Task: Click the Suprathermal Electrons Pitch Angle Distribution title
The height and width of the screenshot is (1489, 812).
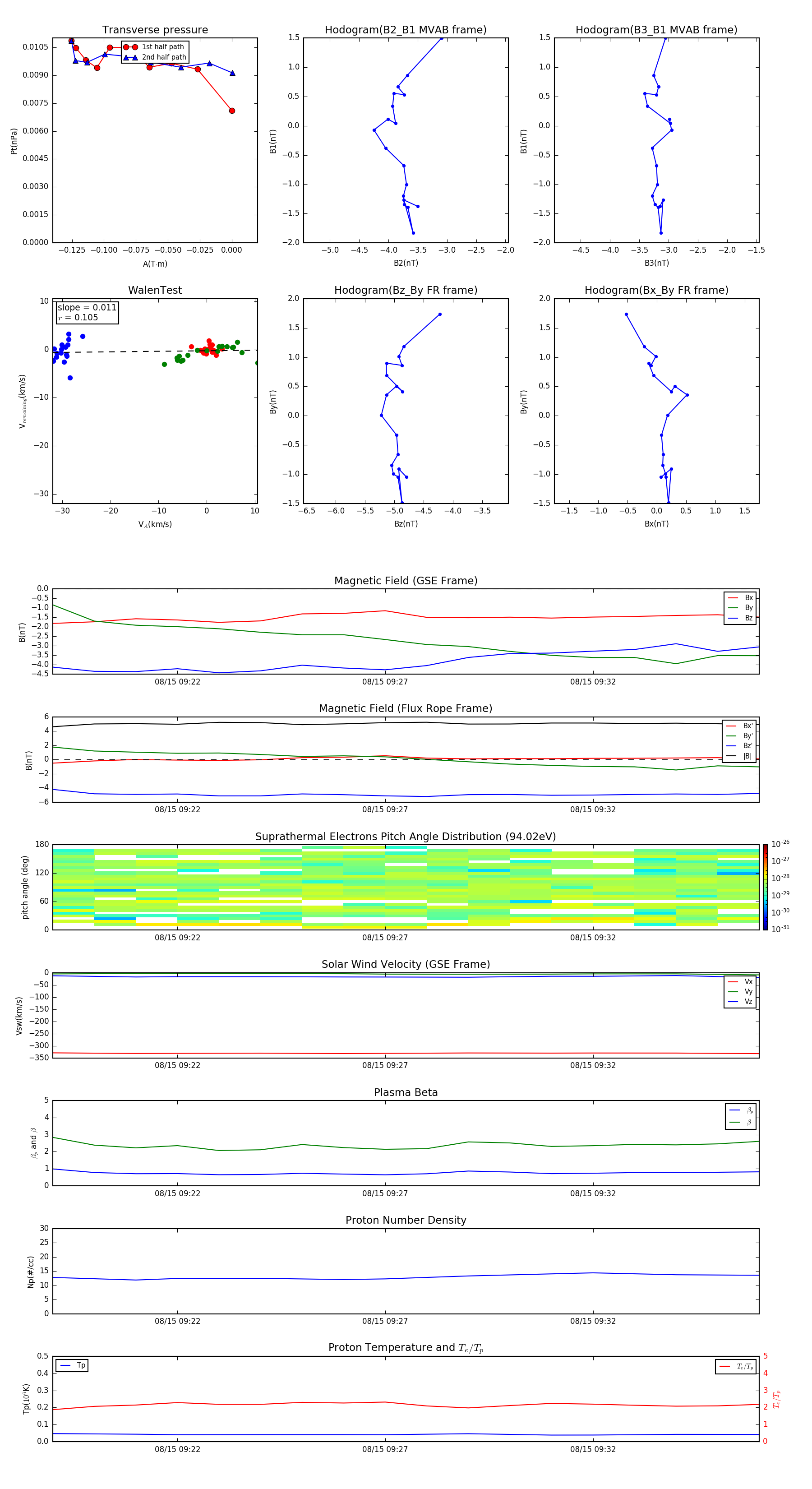Action: [406, 837]
